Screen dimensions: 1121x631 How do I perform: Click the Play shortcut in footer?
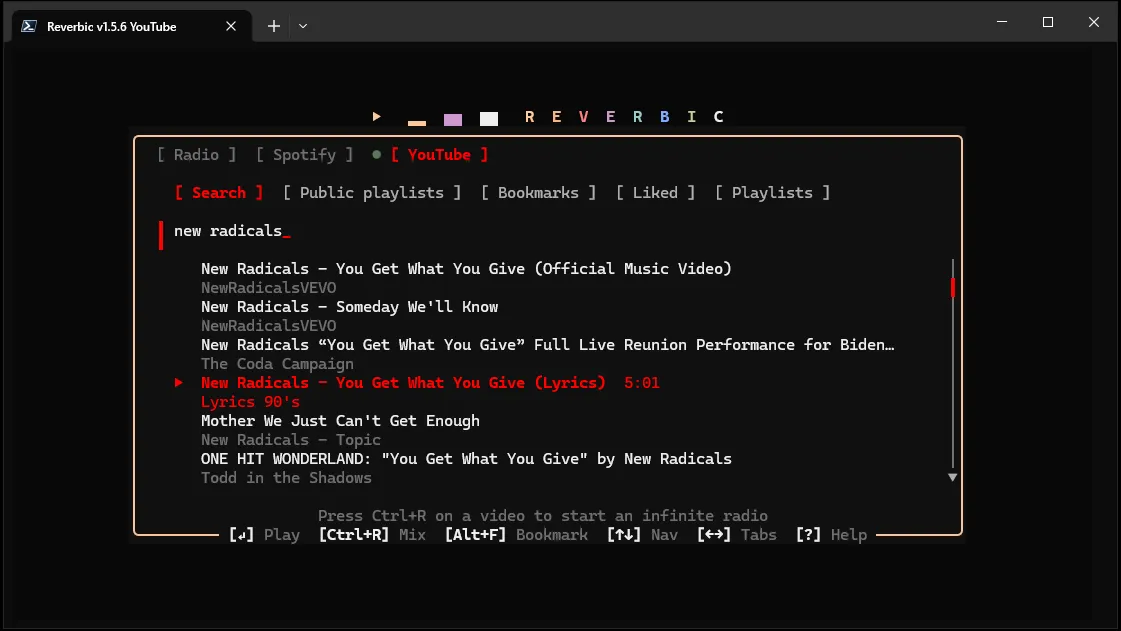(x=264, y=535)
